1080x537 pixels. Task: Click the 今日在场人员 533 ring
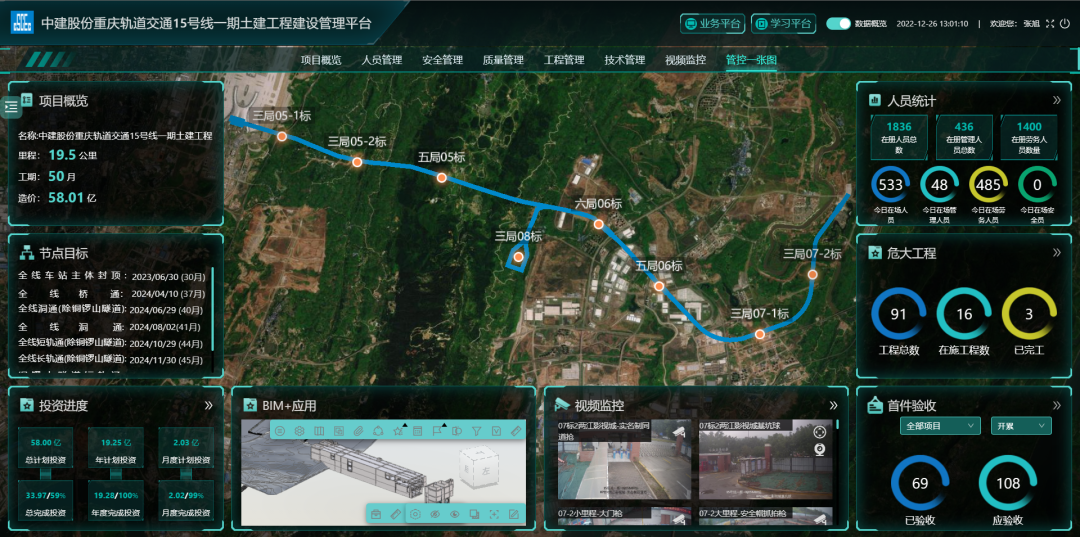[891, 185]
